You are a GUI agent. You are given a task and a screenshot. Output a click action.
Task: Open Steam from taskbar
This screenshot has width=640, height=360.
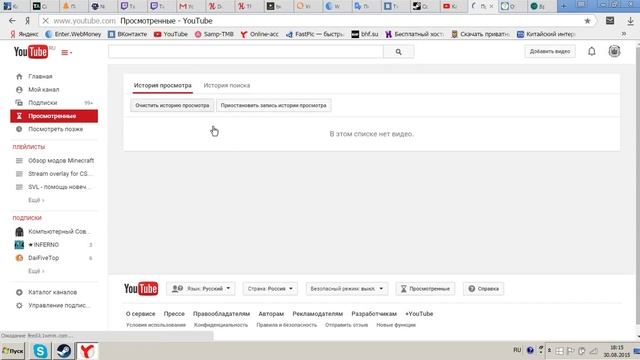[x=64, y=351]
